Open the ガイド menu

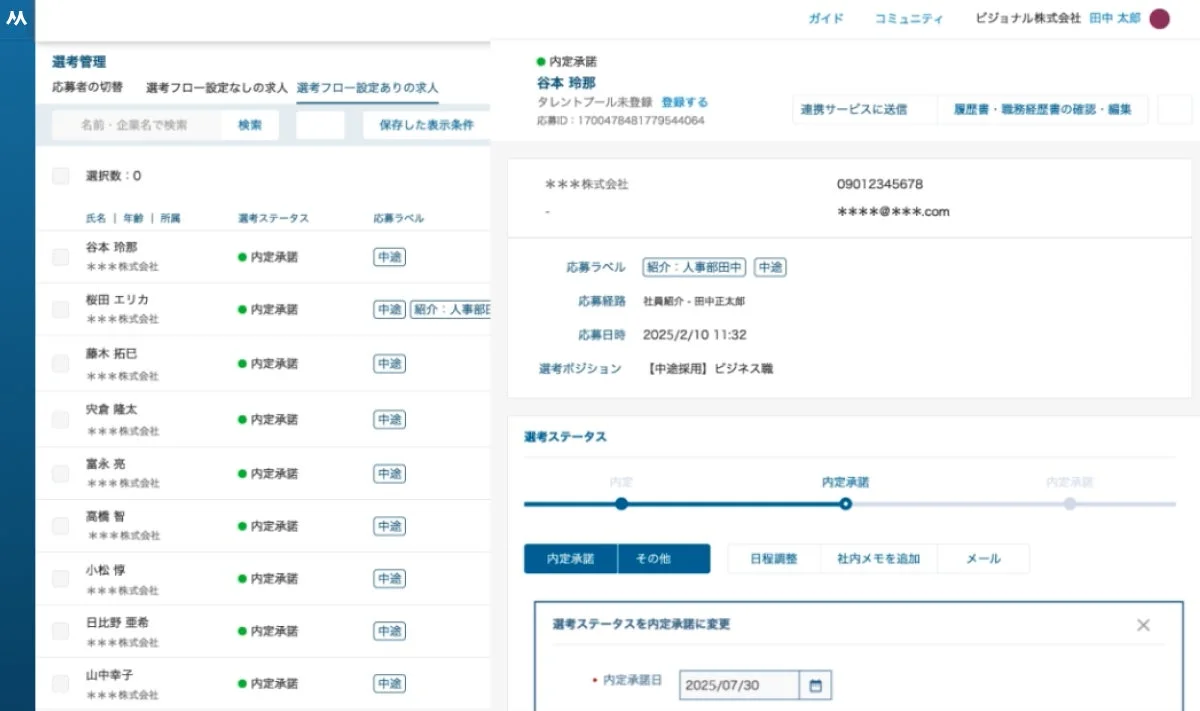click(826, 18)
